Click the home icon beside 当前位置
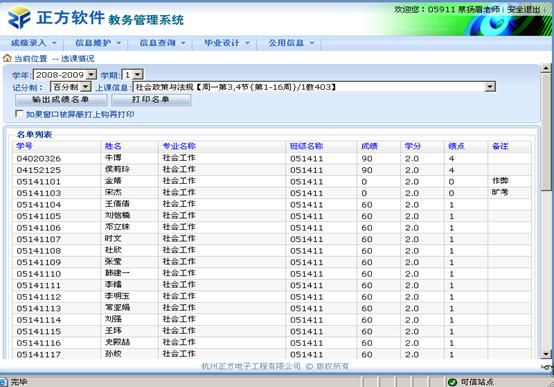Screen dimensions: 554x387 (x=7, y=58)
